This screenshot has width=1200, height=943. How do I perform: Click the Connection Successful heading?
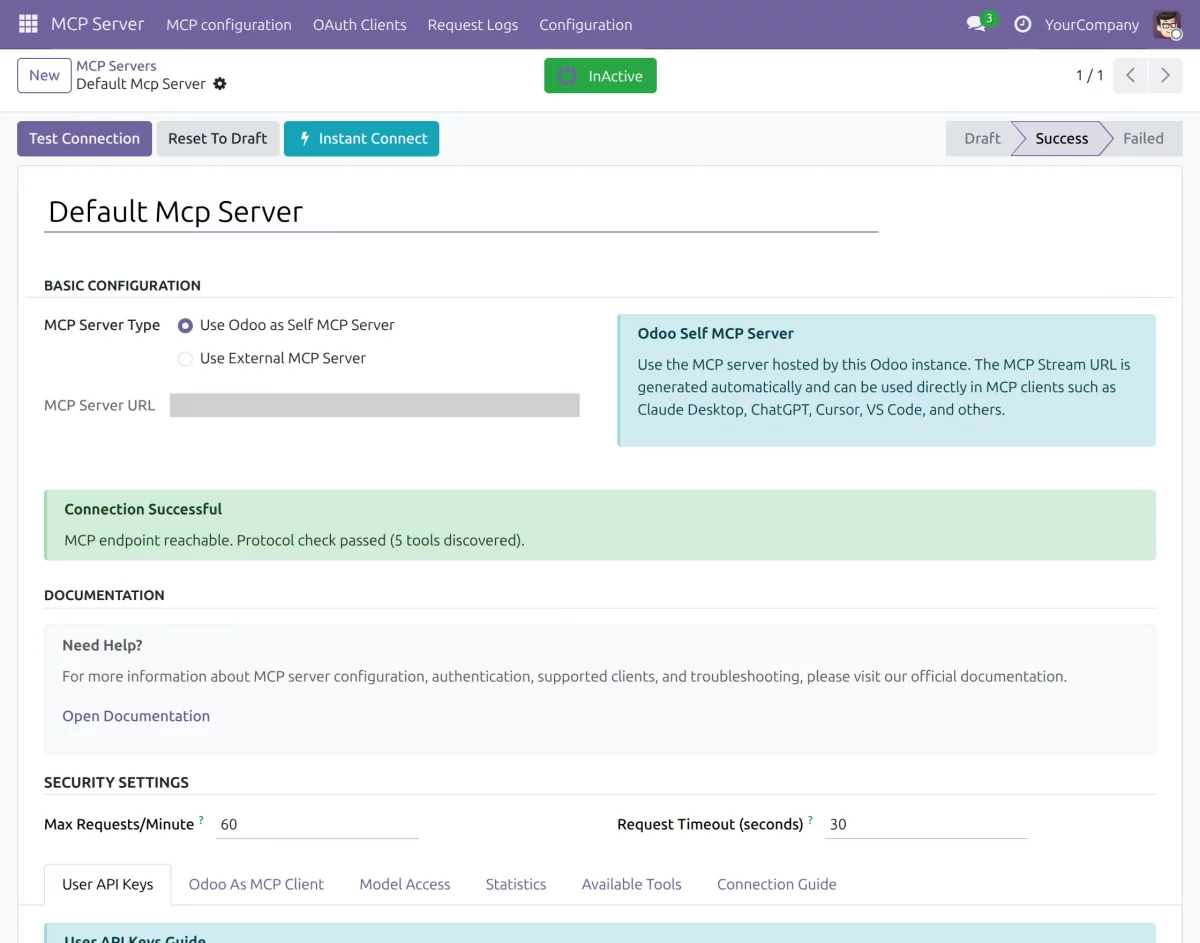point(143,509)
